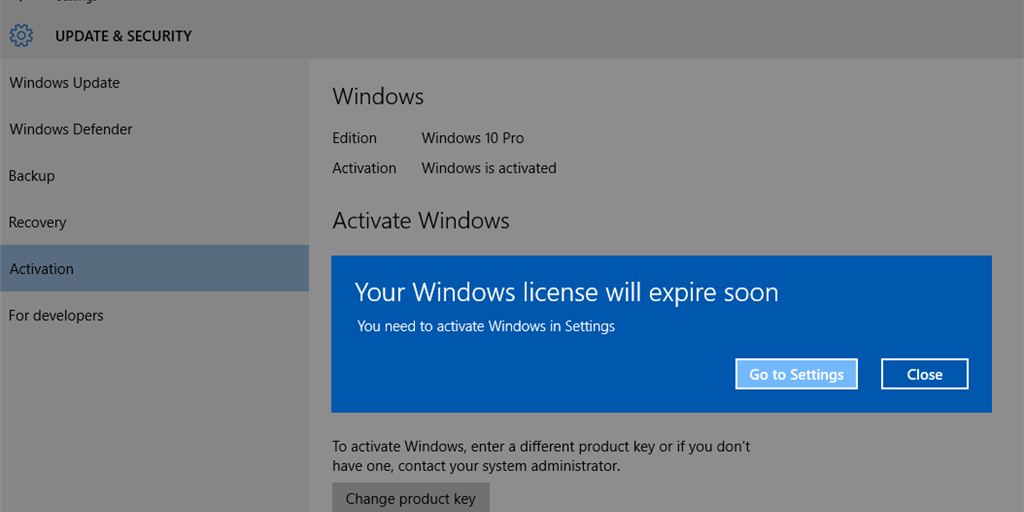Go to the Backup page
Screen dimensions: 1024x512
[32, 176]
